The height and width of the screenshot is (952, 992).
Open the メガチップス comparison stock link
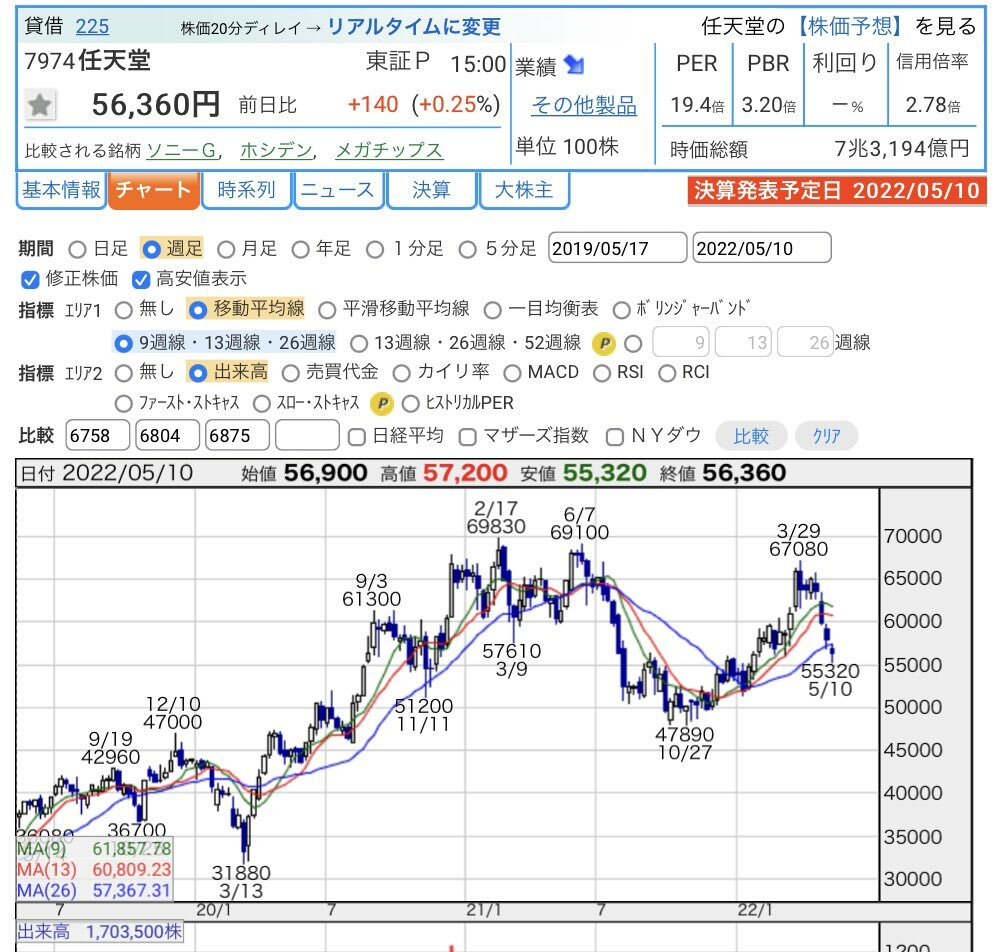coord(388,151)
